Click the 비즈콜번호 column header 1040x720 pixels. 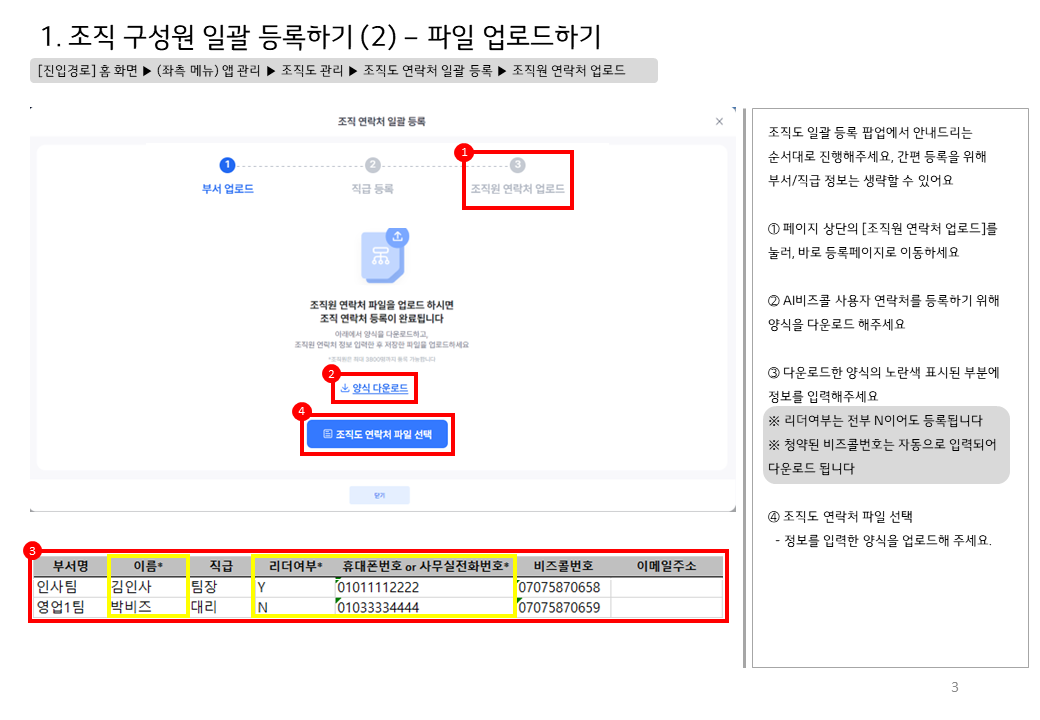(x=563, y=567)
